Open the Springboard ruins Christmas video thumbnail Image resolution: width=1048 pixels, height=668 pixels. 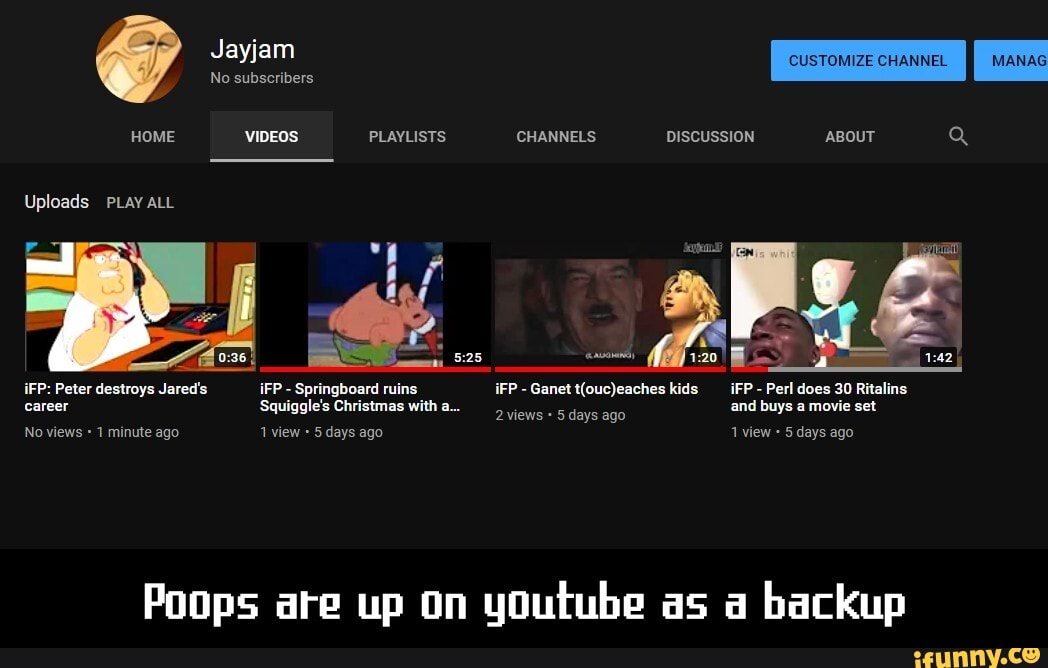click(x=375, y=304)
